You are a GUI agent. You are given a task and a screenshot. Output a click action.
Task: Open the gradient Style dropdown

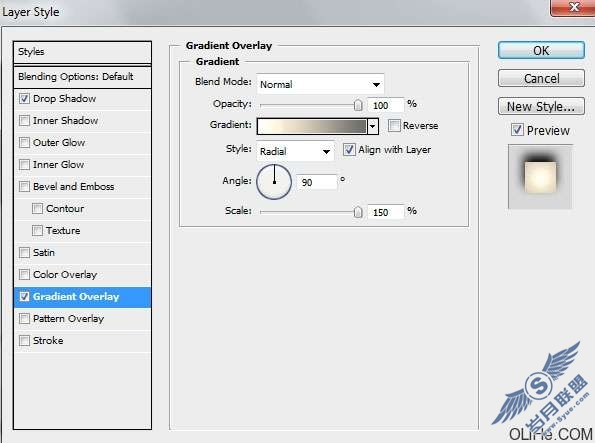(295, 151)
